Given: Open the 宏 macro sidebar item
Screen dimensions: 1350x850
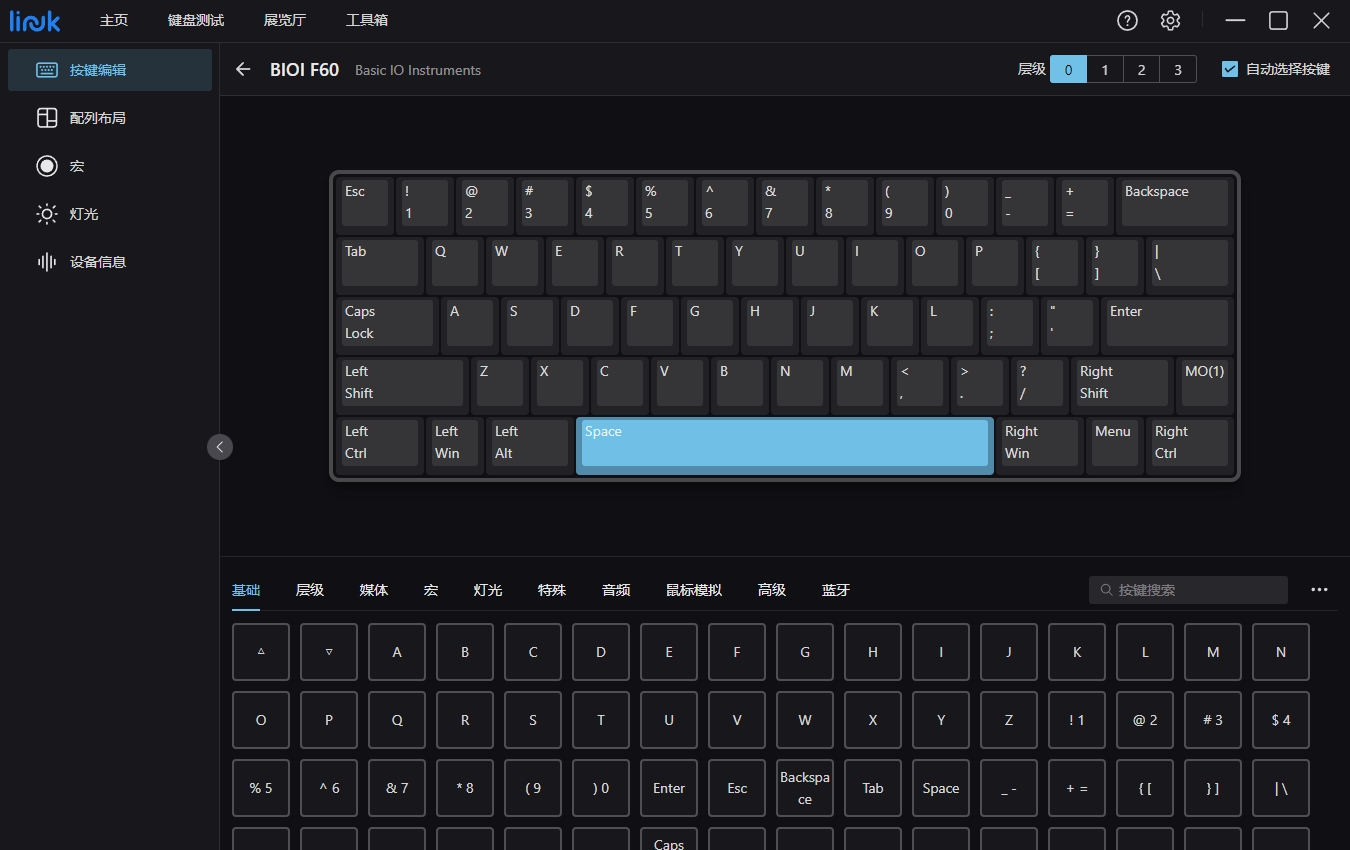Looking at the screenshot, I should [x=110, y=166].
